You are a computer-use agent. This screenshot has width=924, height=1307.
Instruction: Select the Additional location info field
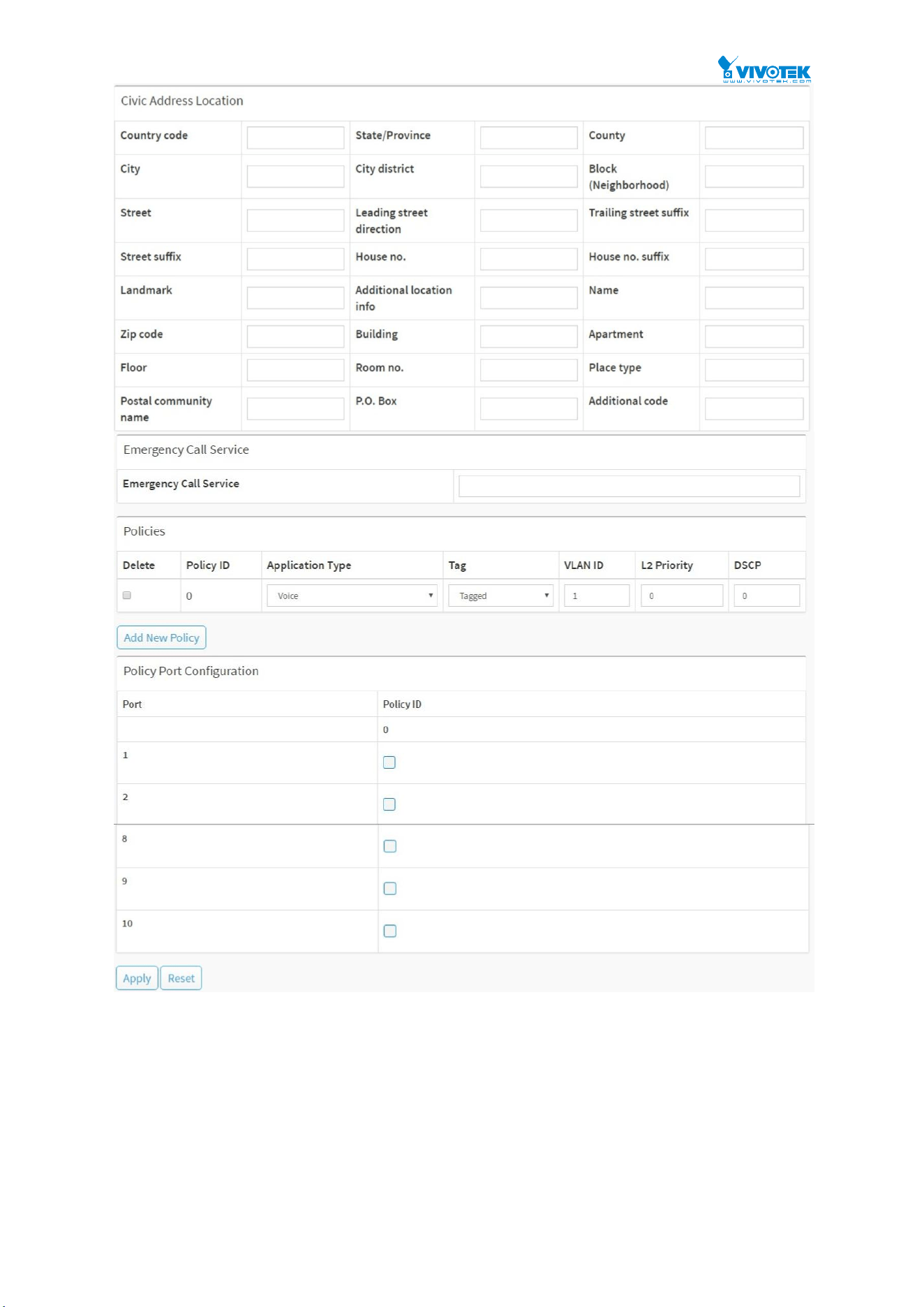pos(529,298)
